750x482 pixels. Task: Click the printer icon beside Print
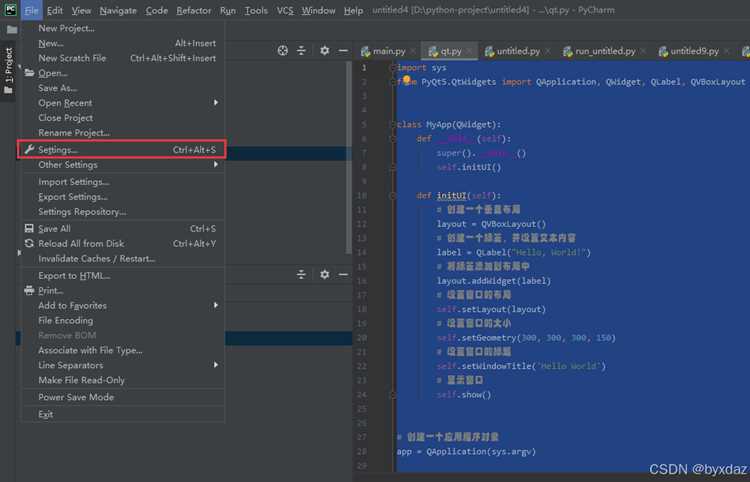click(x=29, y=290)
